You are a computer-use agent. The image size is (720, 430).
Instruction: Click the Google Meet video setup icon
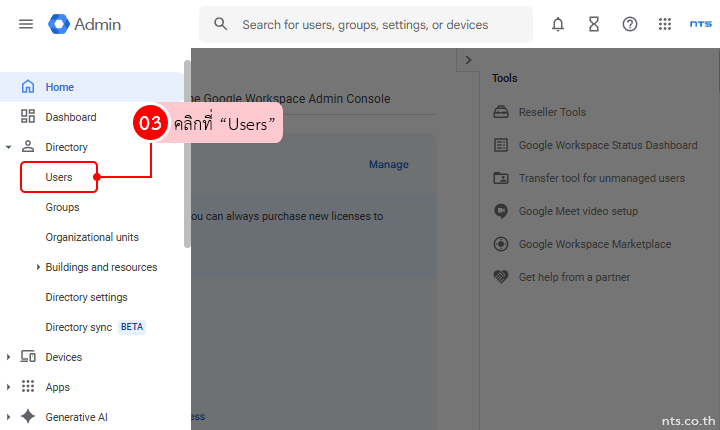[x=501, y=211]
